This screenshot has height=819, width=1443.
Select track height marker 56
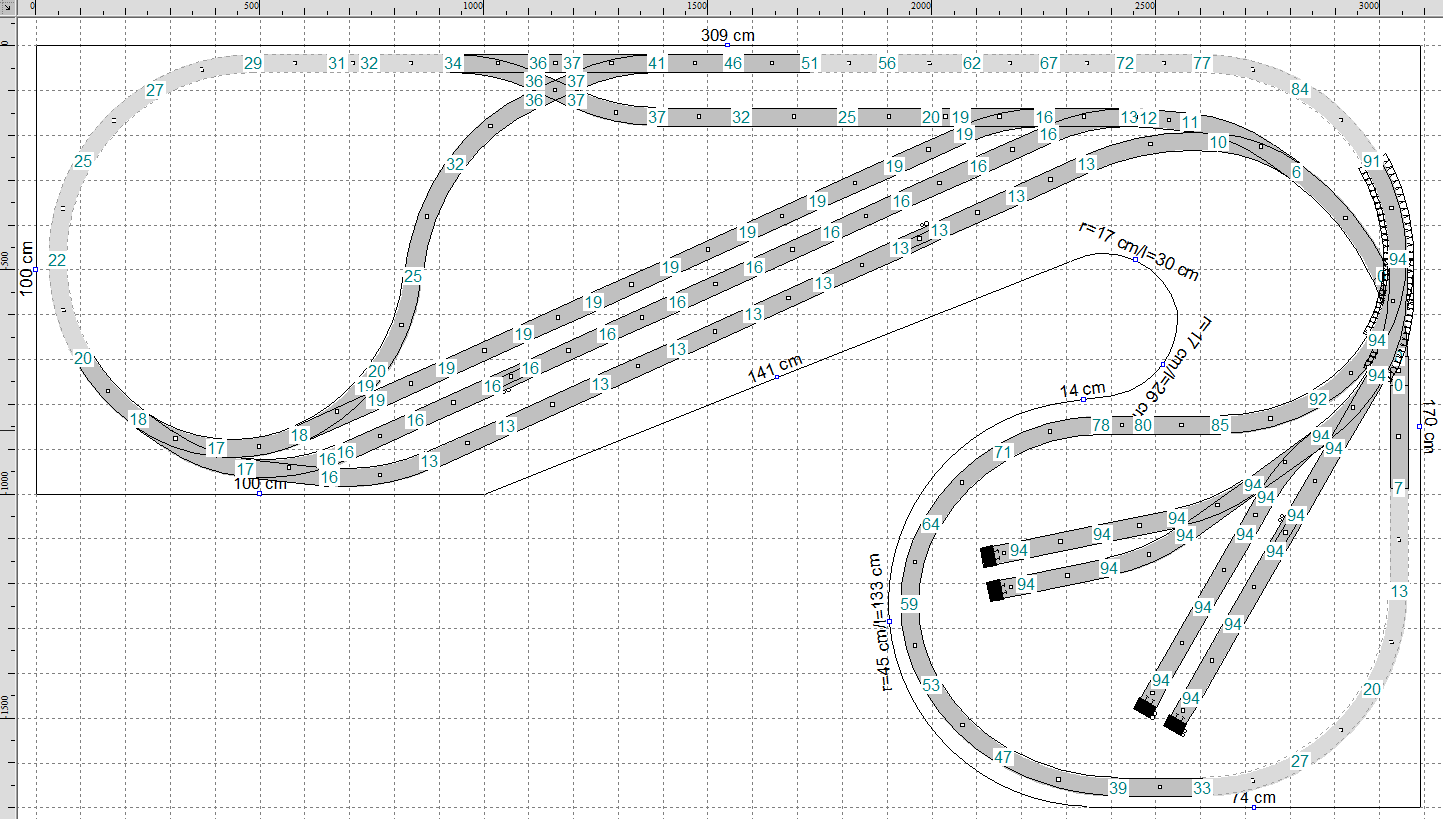(x=887, y=64)
